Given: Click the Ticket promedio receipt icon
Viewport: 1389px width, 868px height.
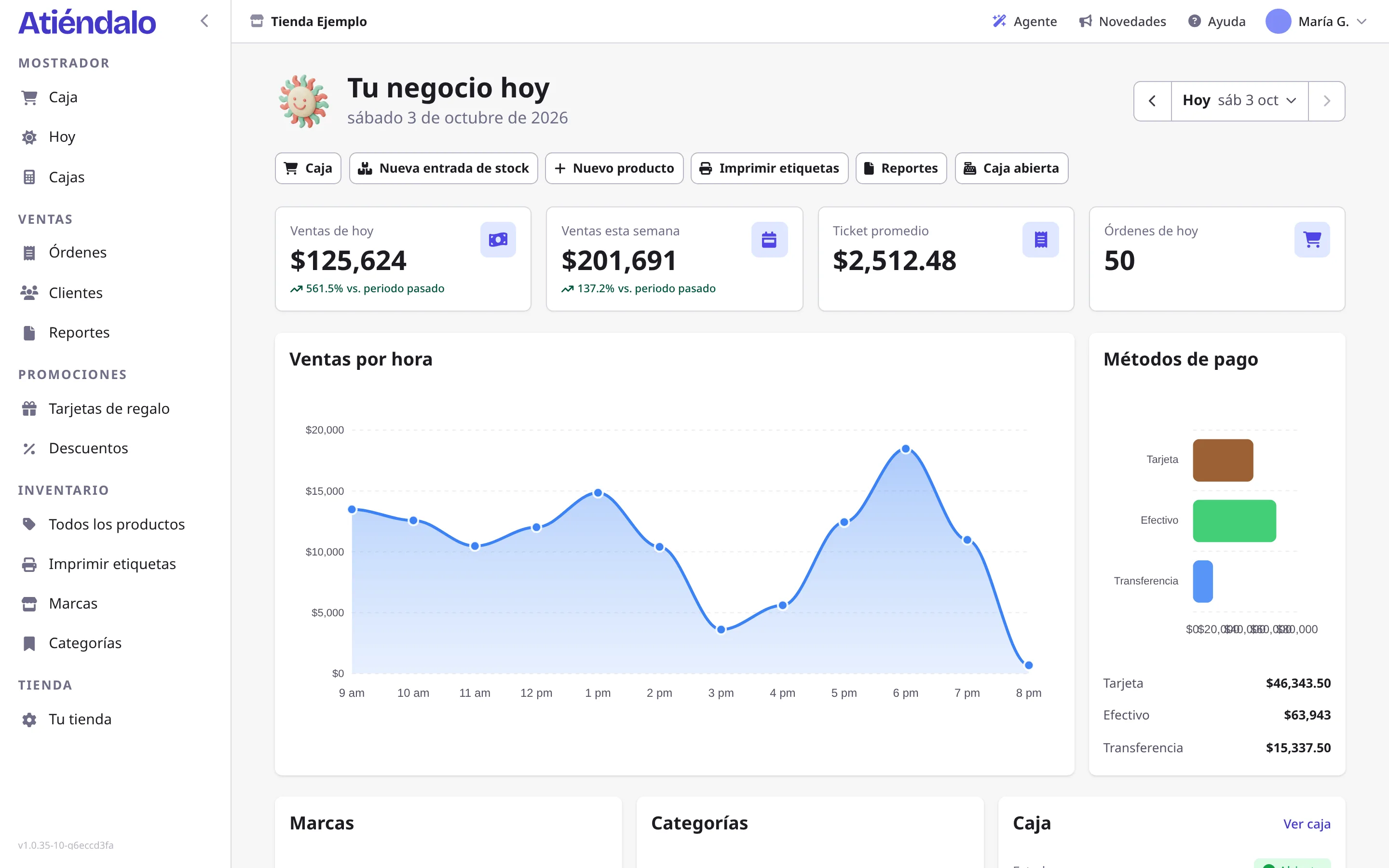Looking at the screenshot, I should [1041, 239].
